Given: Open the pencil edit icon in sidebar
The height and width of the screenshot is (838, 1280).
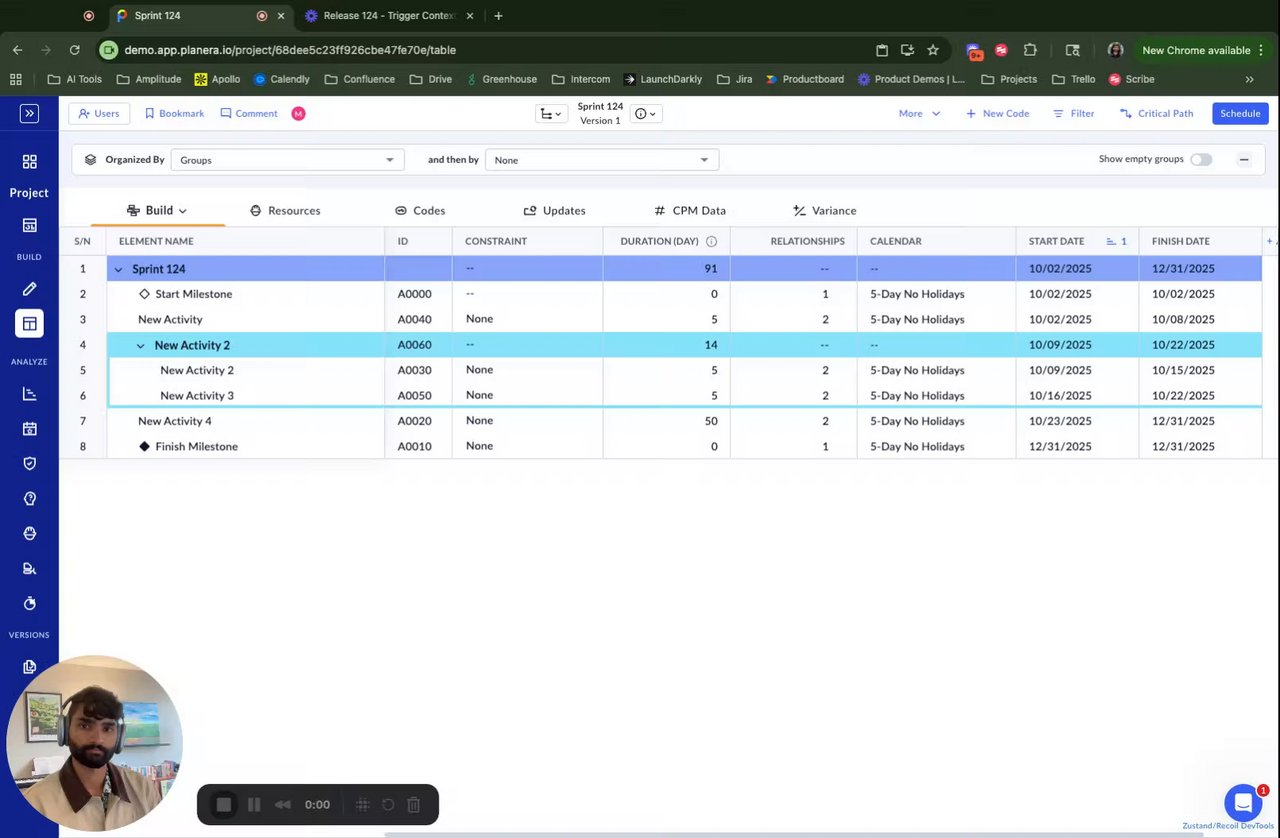Looking at the screenshot, I should point(29,289).
